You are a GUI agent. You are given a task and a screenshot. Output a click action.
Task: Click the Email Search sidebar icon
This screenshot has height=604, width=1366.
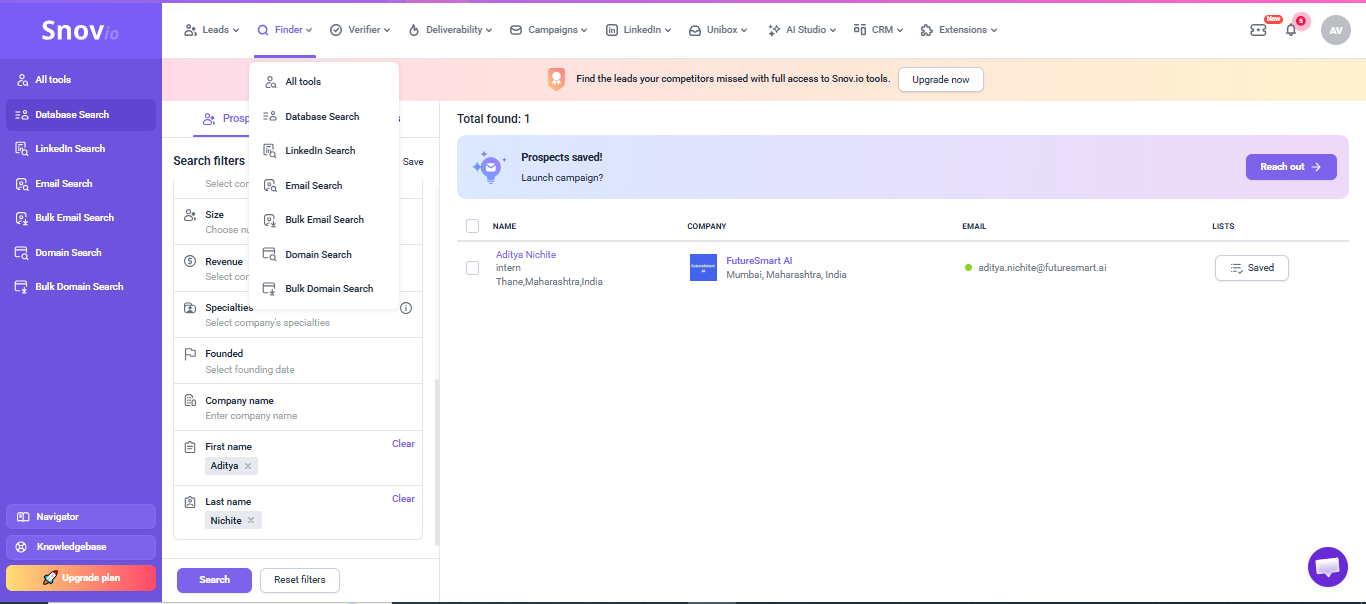point(22,183)
